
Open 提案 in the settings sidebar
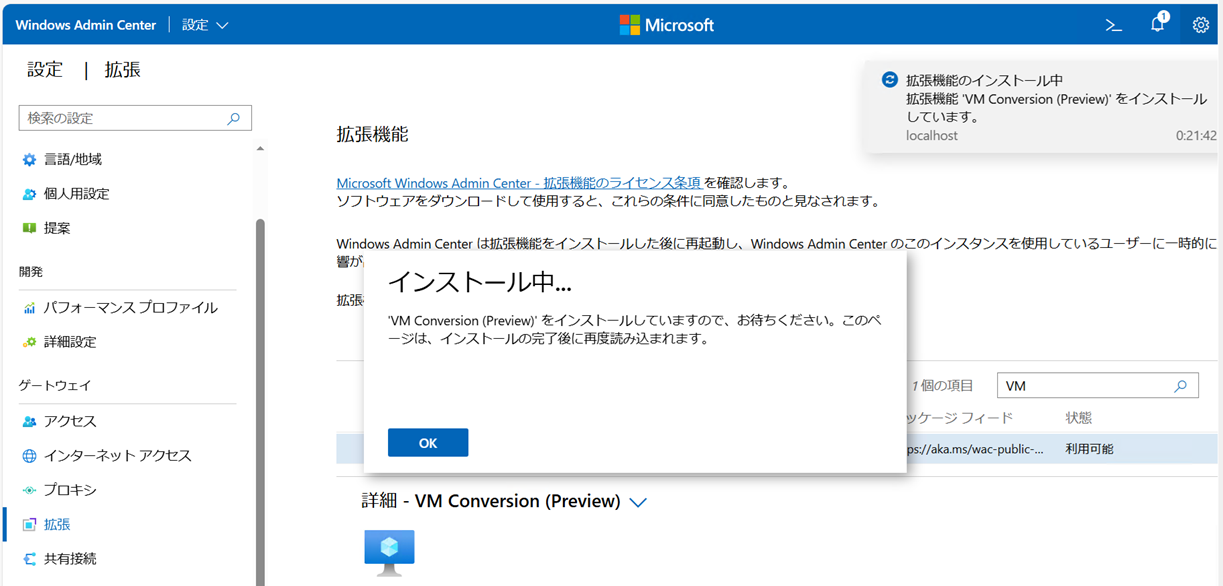click(57, 228)
